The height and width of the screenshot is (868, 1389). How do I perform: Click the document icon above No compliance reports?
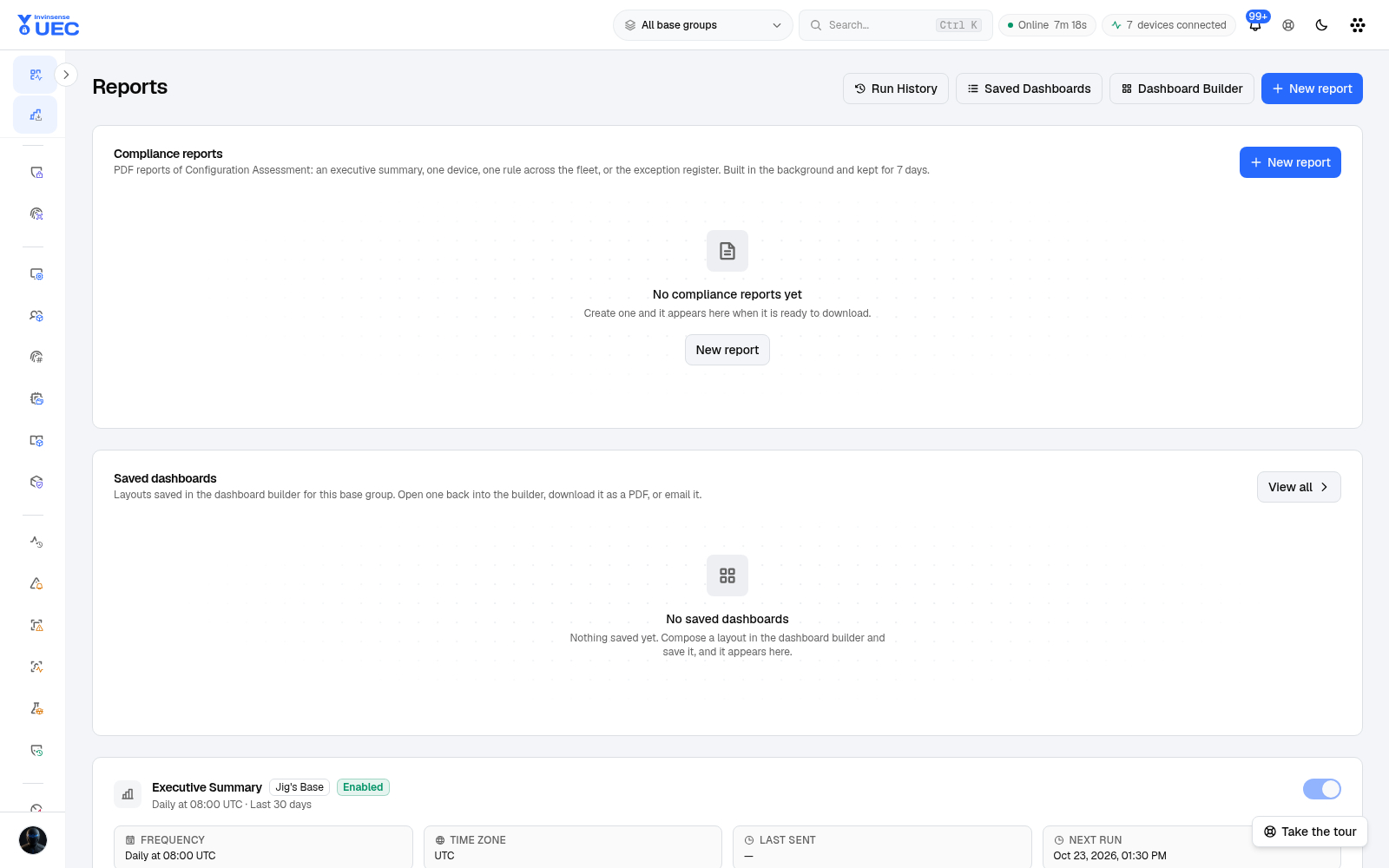tap(727, 251)
